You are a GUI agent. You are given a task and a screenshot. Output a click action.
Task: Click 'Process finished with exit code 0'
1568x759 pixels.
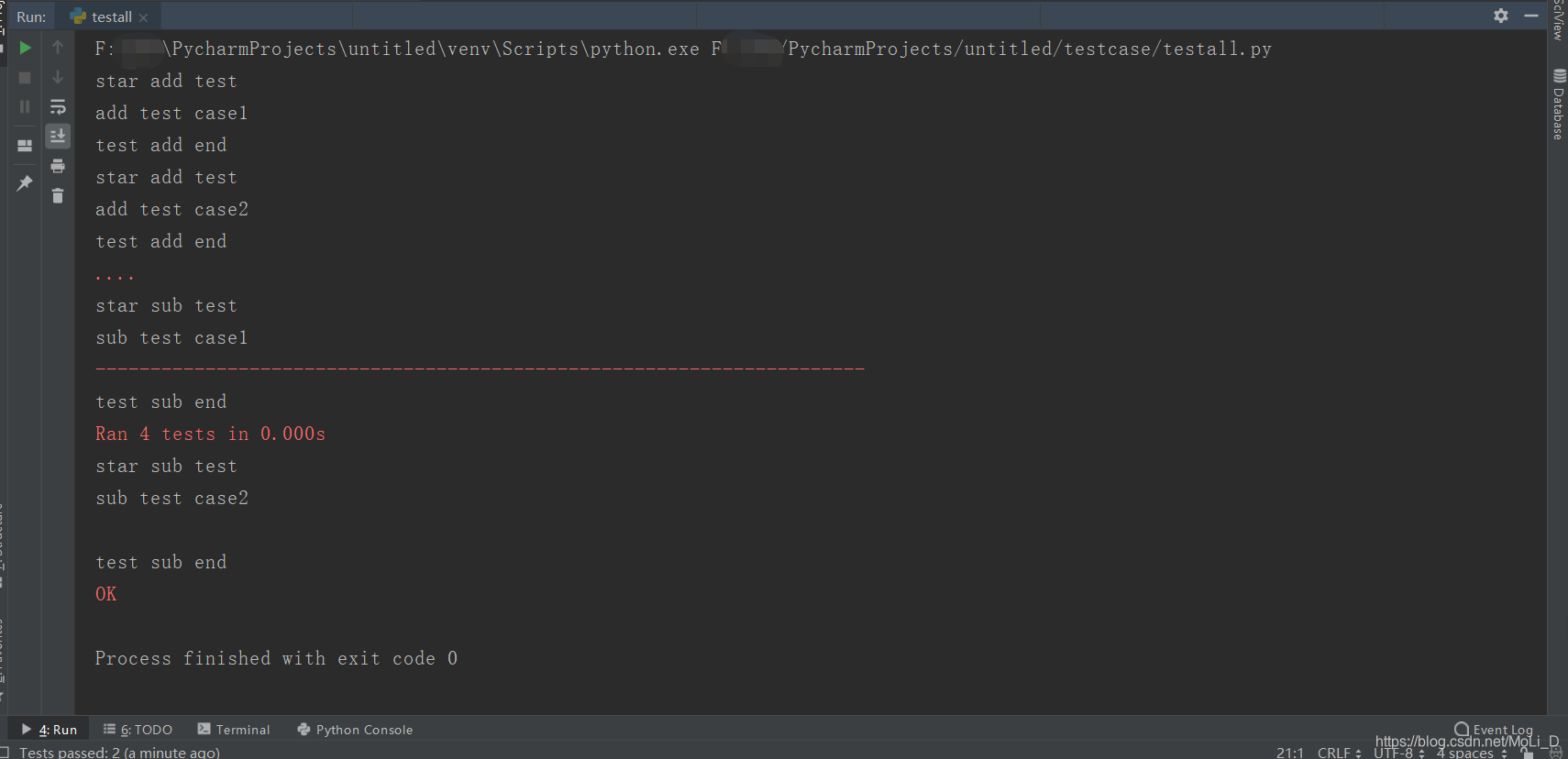pyautogui.click(x=277, y=658)
